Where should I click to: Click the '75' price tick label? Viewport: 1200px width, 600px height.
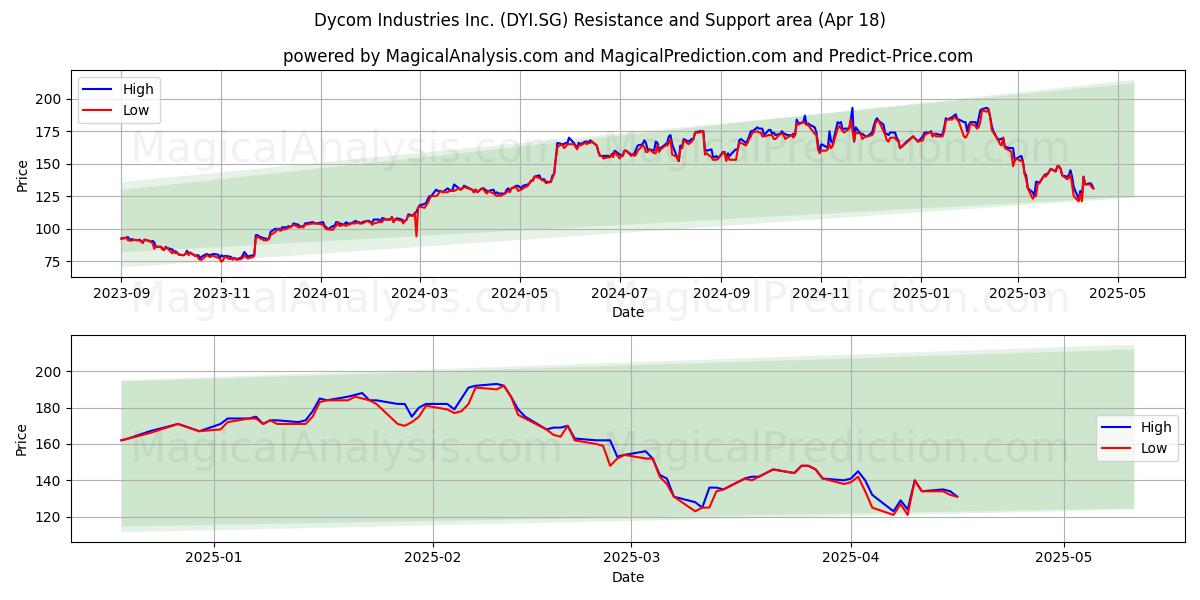(x=53, y=262)
